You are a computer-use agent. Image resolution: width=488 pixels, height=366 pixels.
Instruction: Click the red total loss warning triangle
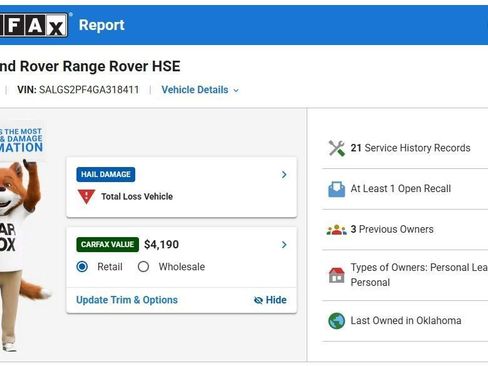coord(86,197)
